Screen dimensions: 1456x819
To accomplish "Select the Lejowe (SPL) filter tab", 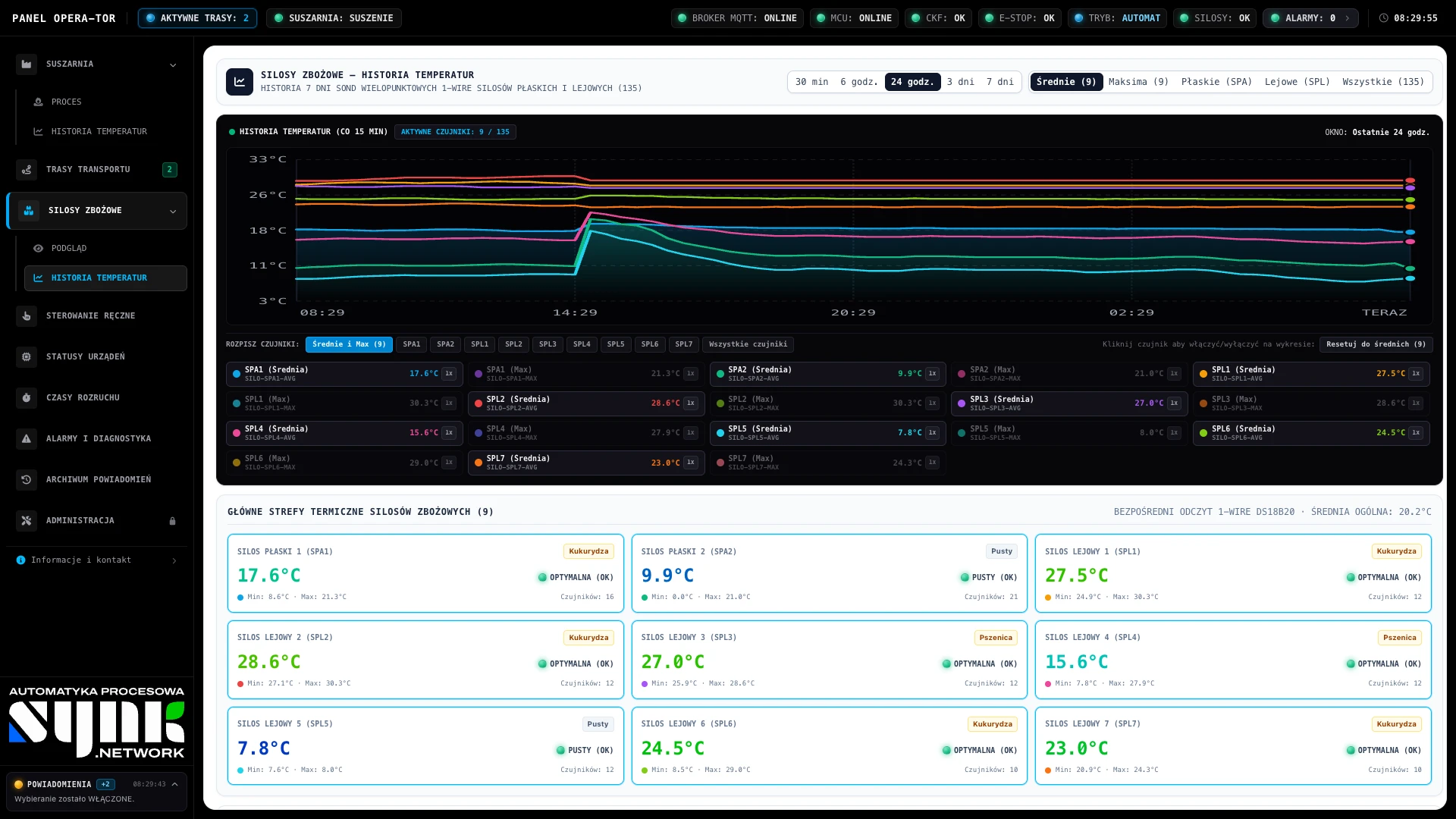I will point(1297,82).
